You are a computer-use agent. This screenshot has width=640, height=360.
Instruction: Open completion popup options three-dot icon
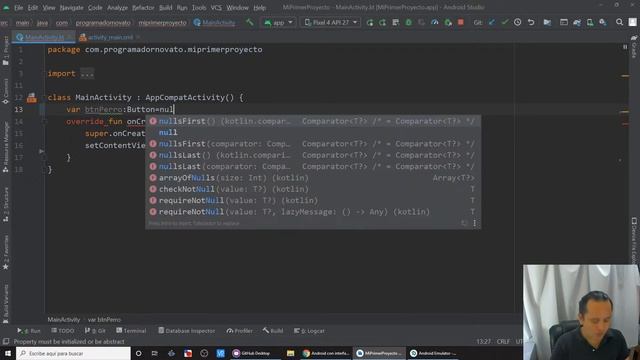(x=474, y=223)
